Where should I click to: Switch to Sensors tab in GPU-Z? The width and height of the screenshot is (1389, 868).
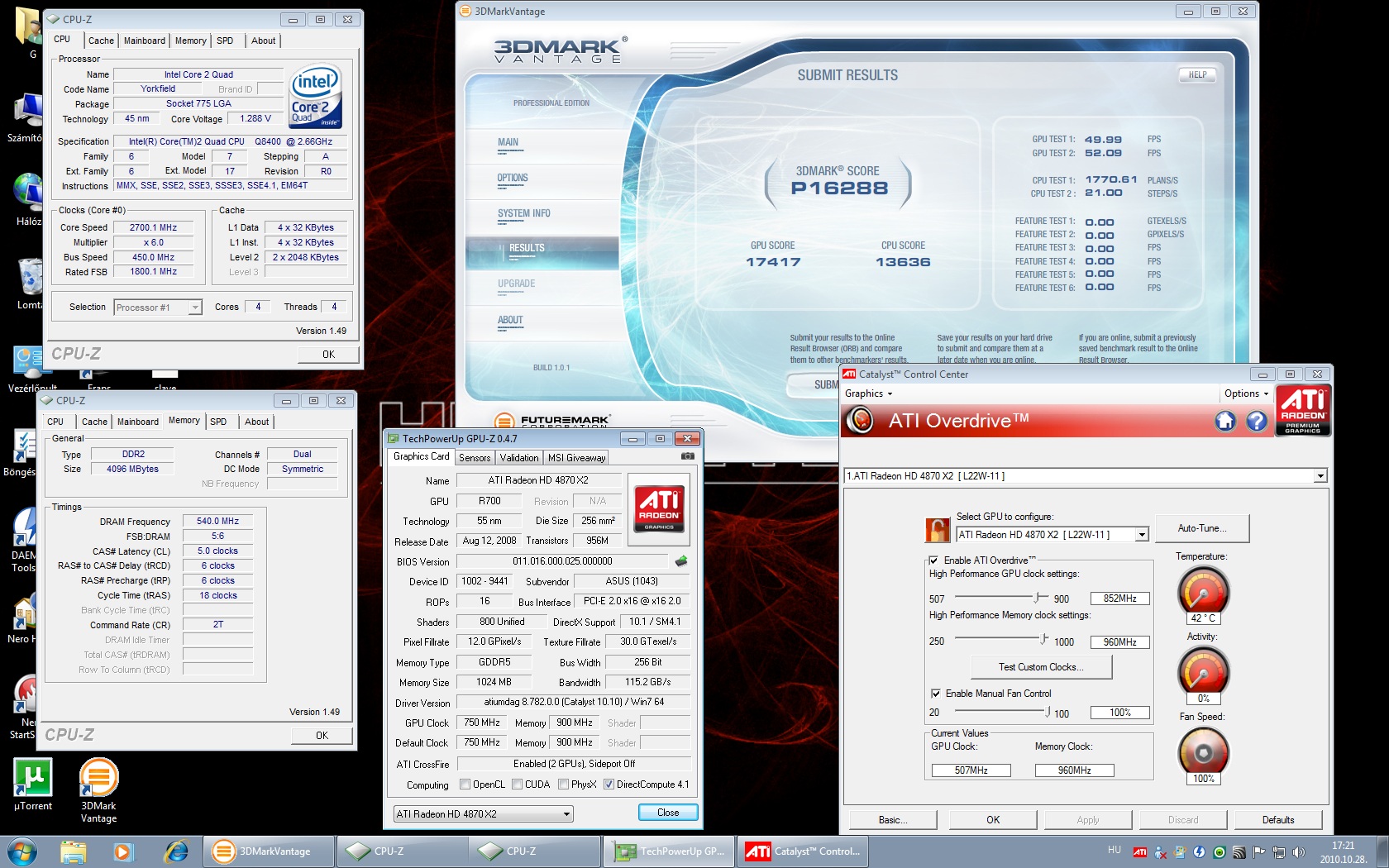475,457
